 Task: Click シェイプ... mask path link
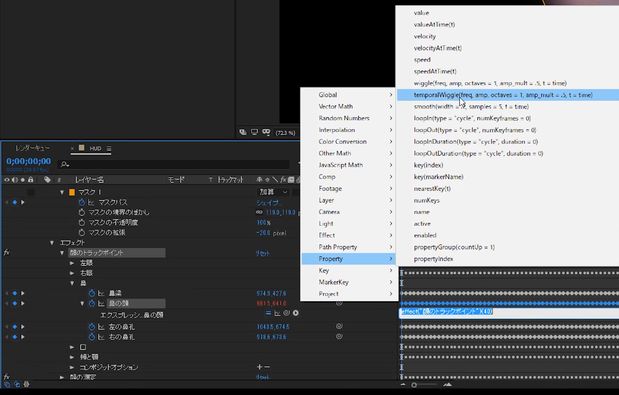coord(268,202)
